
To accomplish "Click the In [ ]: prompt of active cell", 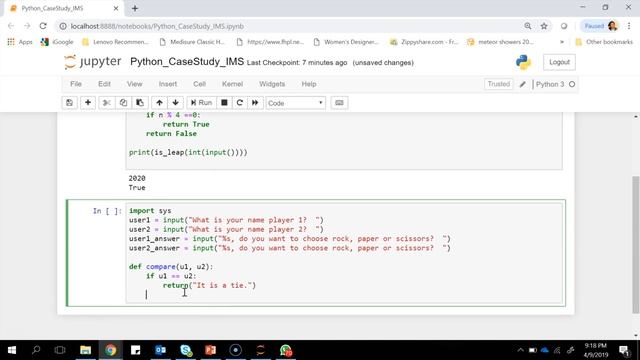I will click(107, 211).
